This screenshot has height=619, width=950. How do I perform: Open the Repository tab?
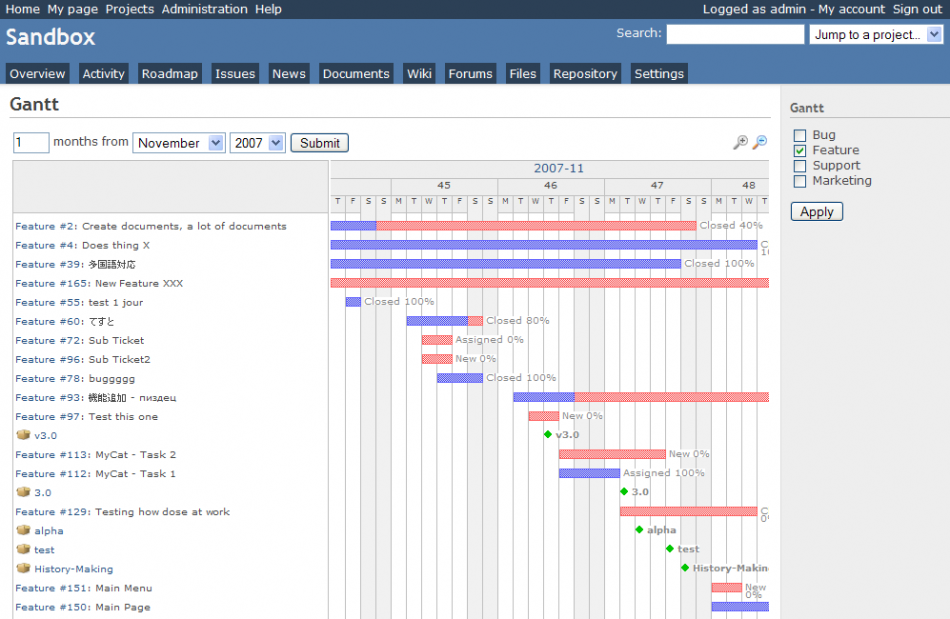[x=585, y=74]
